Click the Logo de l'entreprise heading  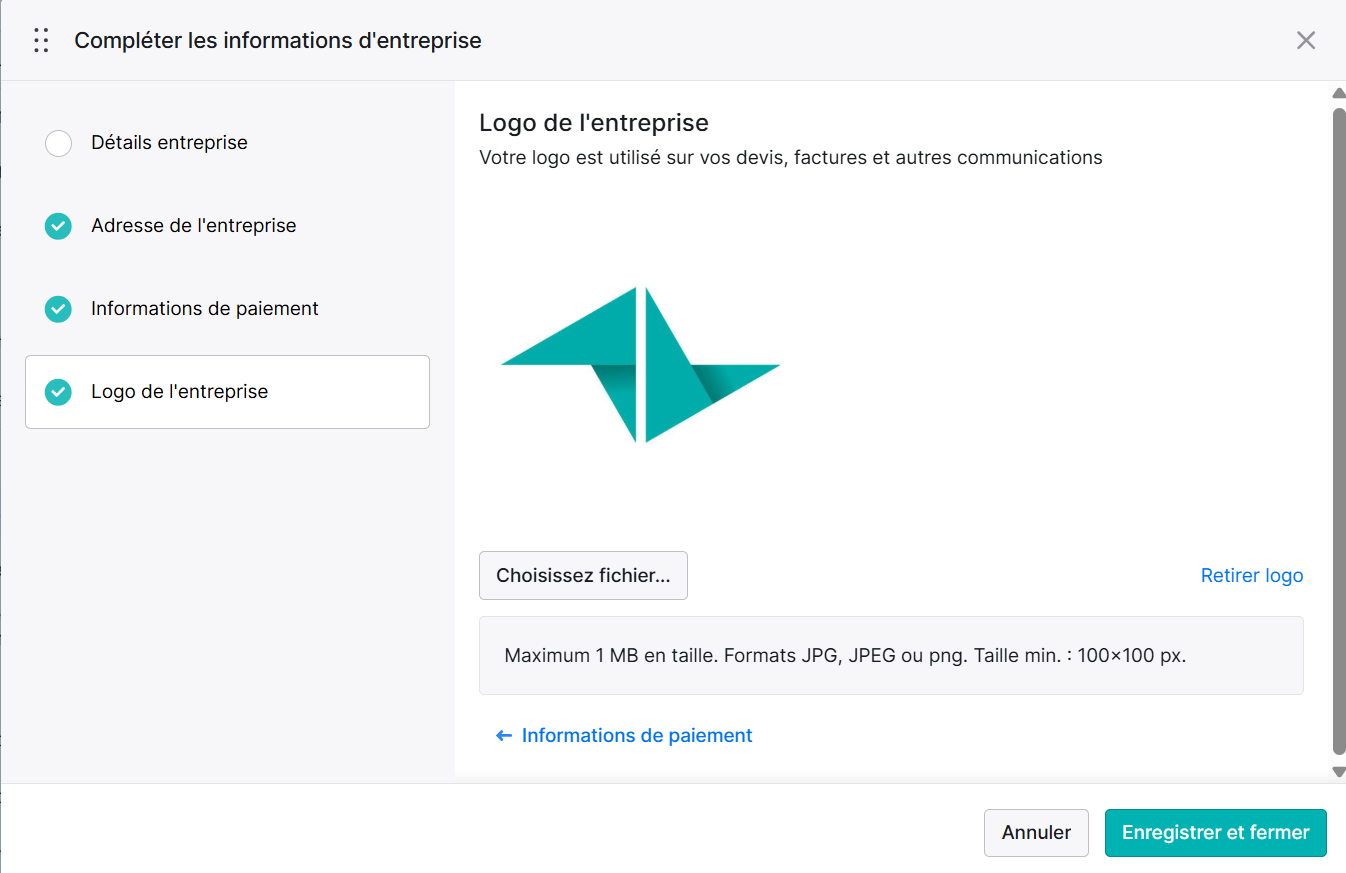tap(594, 123)
